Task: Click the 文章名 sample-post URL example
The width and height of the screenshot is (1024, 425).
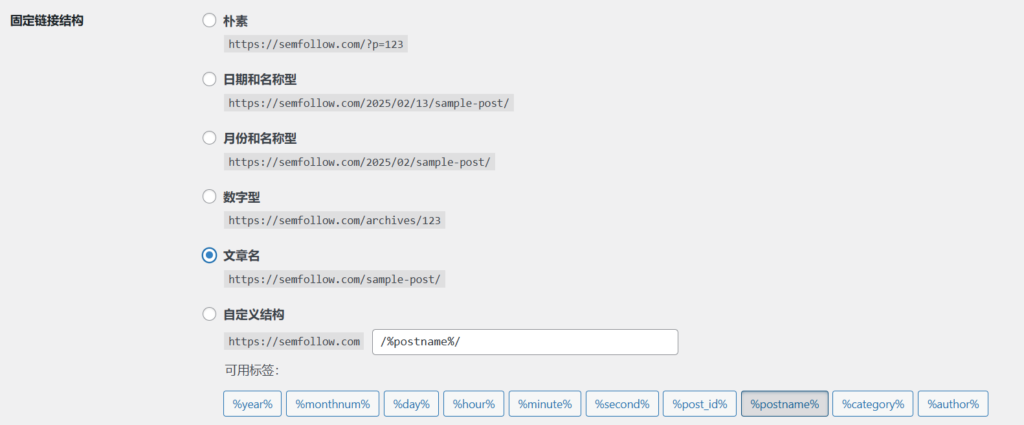Action: 334,279
